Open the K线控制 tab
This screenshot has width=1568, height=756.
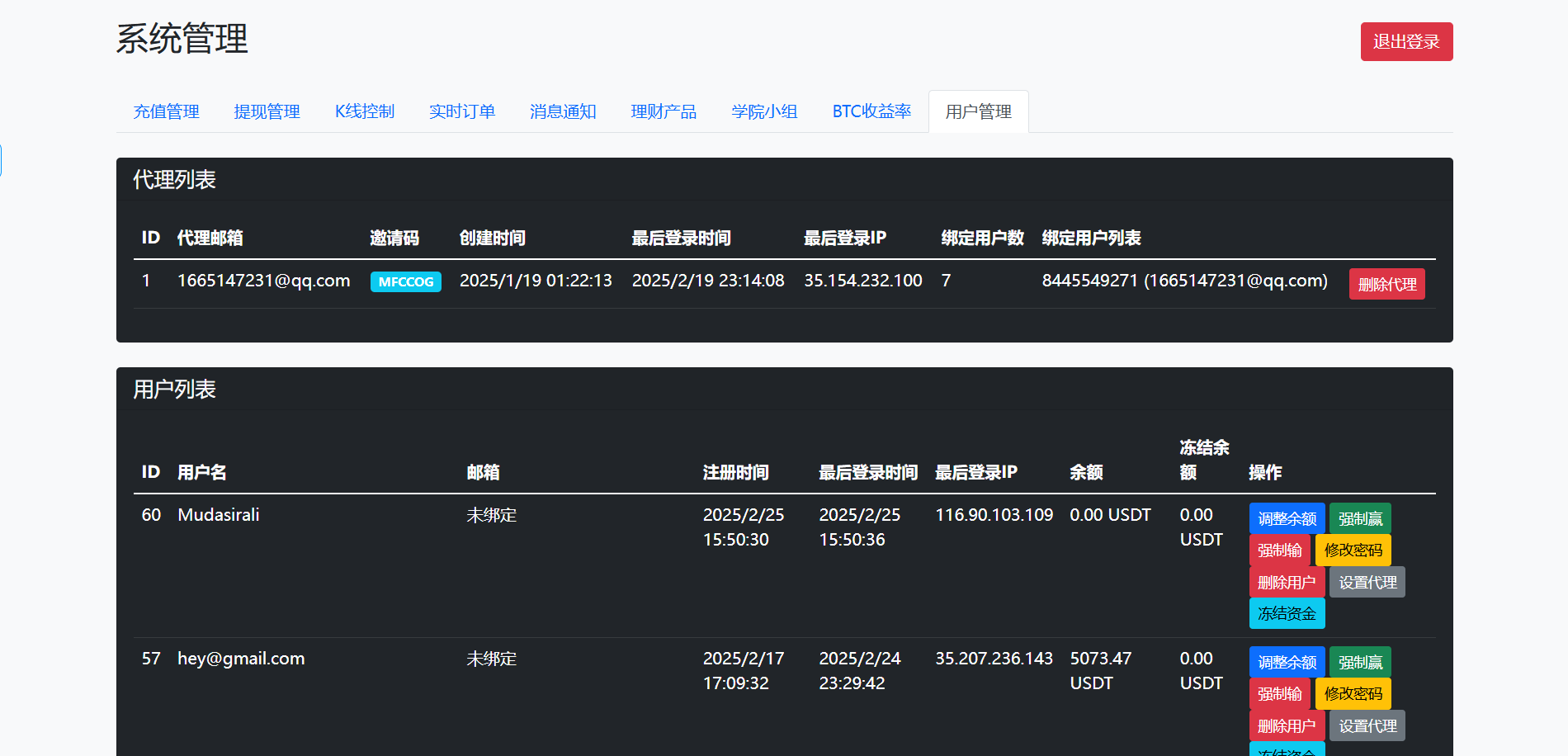(x=365, y=111)
